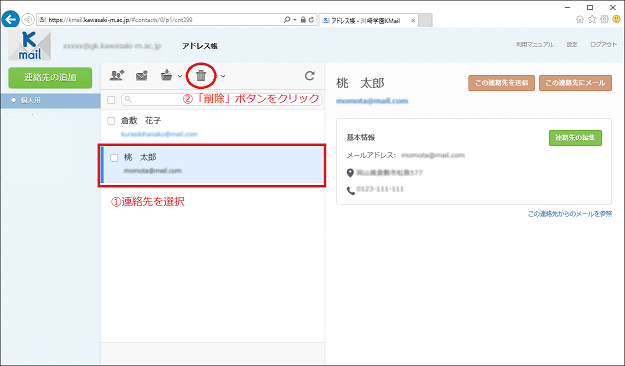Click ログアウト to sign out
625x366 pixels.
click(x=603, y=45)
